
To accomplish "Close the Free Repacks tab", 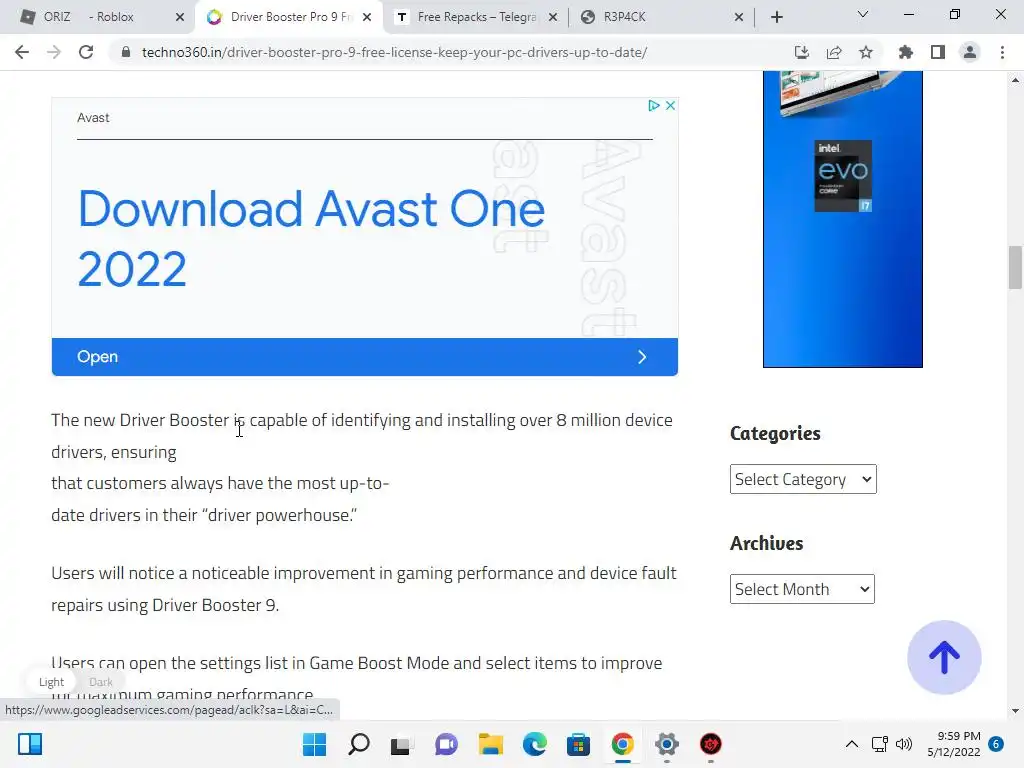I will tap(553, 17).
